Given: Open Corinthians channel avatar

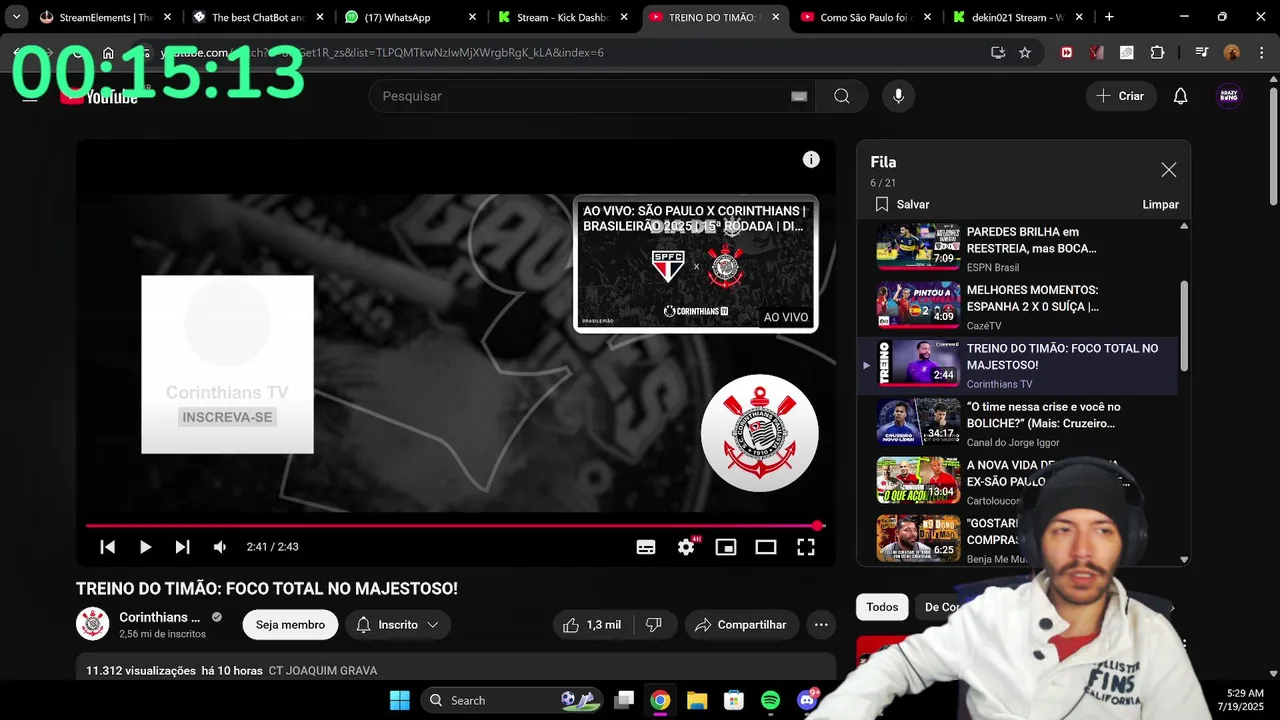Looking at the screenshot, I should tap(93, 624).
